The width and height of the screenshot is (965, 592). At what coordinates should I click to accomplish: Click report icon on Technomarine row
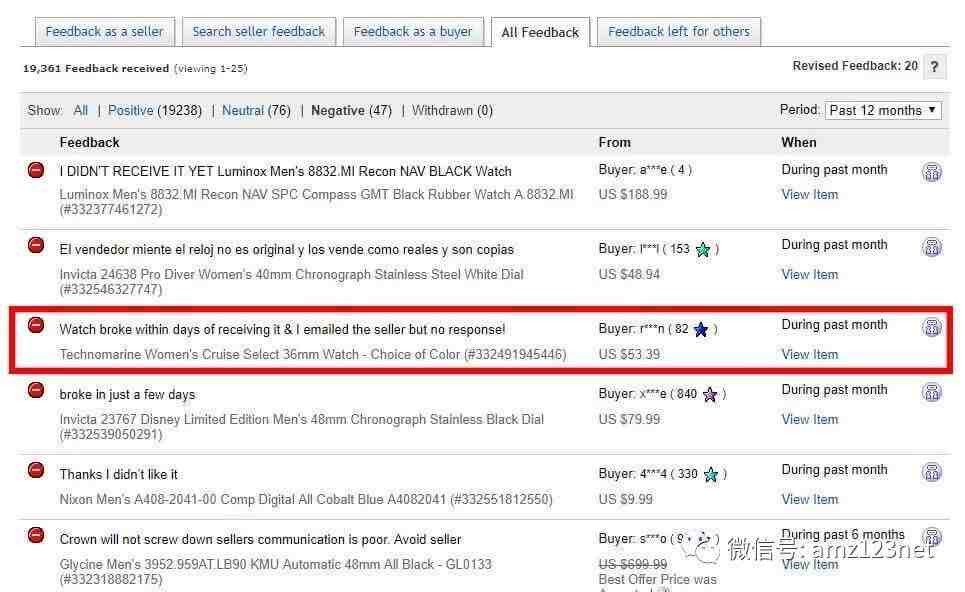[932, 327]
